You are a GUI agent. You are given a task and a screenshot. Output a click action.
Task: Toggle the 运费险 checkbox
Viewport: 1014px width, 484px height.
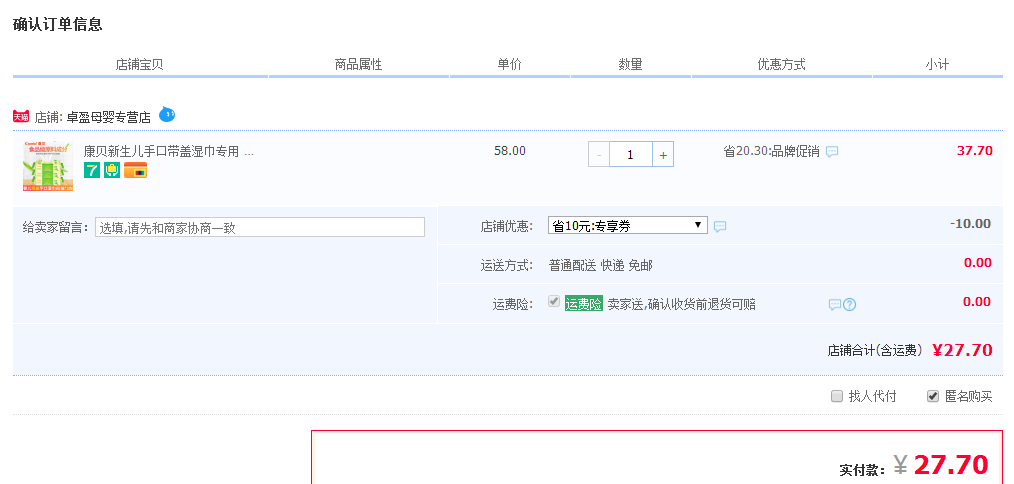(554, 301)
